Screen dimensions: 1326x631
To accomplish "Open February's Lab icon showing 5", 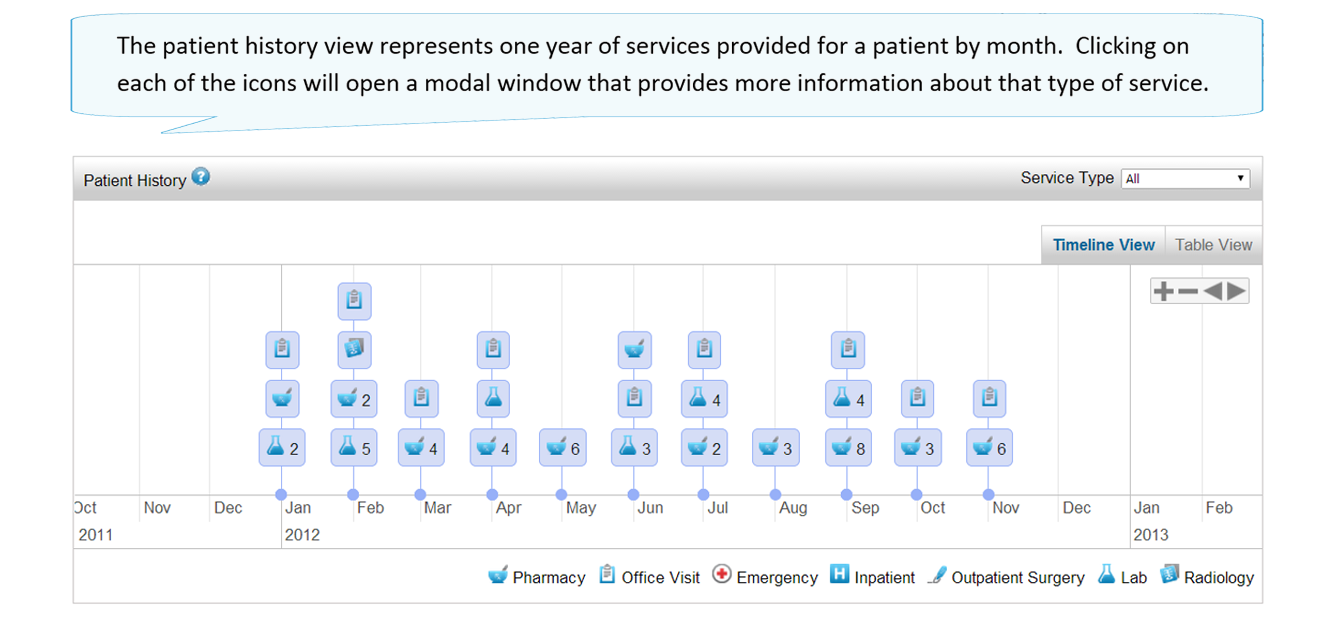I will coord(348,447).
